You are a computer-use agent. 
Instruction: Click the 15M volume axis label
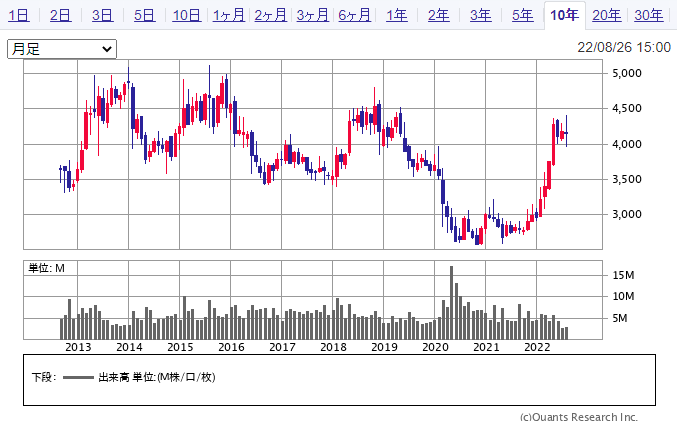(x=623, y=275)
